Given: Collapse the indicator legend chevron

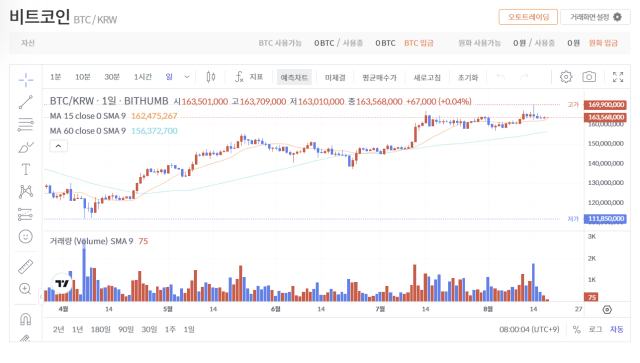Looking at the screenshot, I should 58,146.
